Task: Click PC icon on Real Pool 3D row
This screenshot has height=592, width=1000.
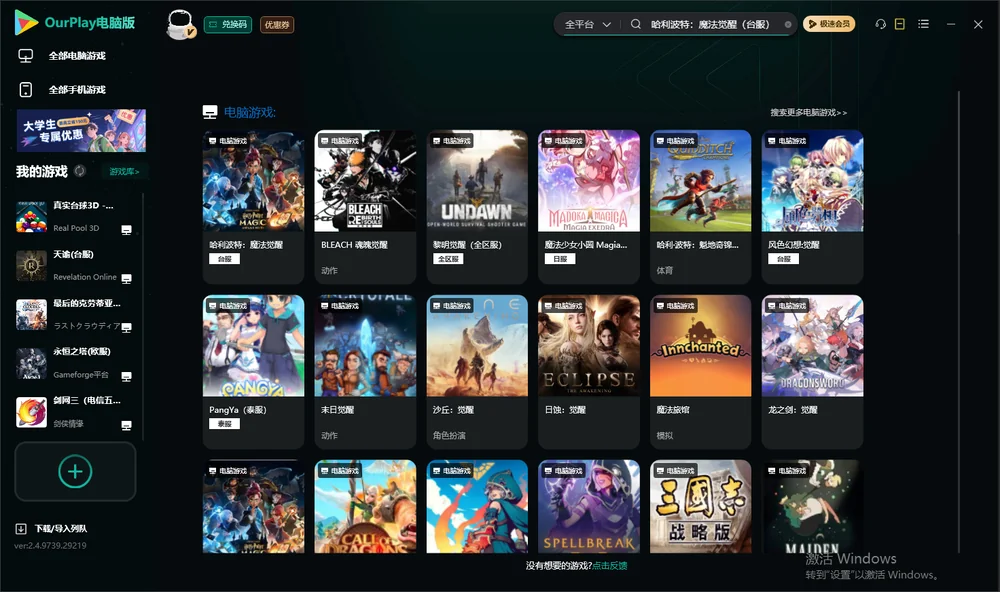Action: (126, 230)
